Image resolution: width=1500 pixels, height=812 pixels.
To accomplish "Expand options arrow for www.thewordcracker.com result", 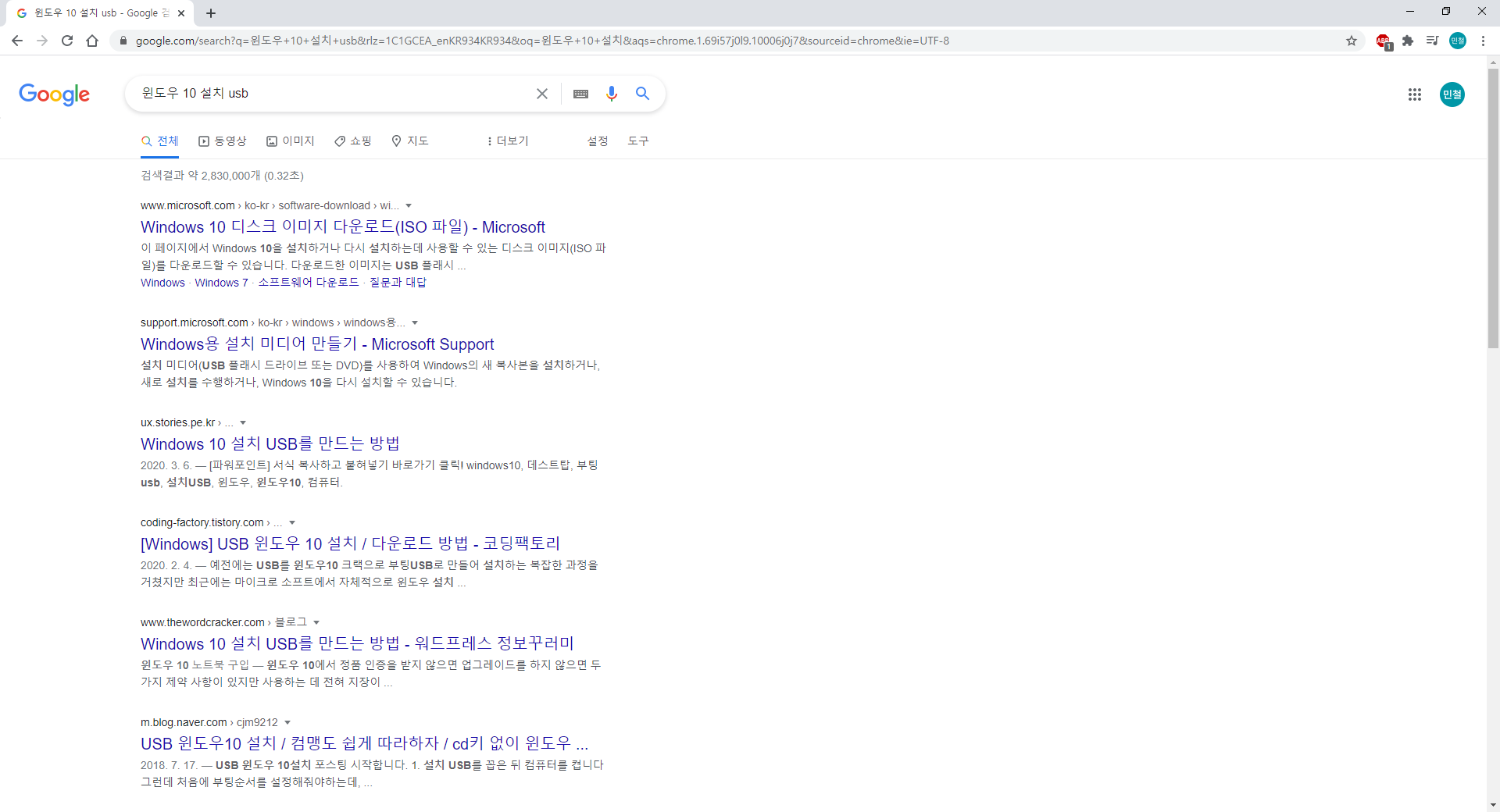I will click(316, 623).
